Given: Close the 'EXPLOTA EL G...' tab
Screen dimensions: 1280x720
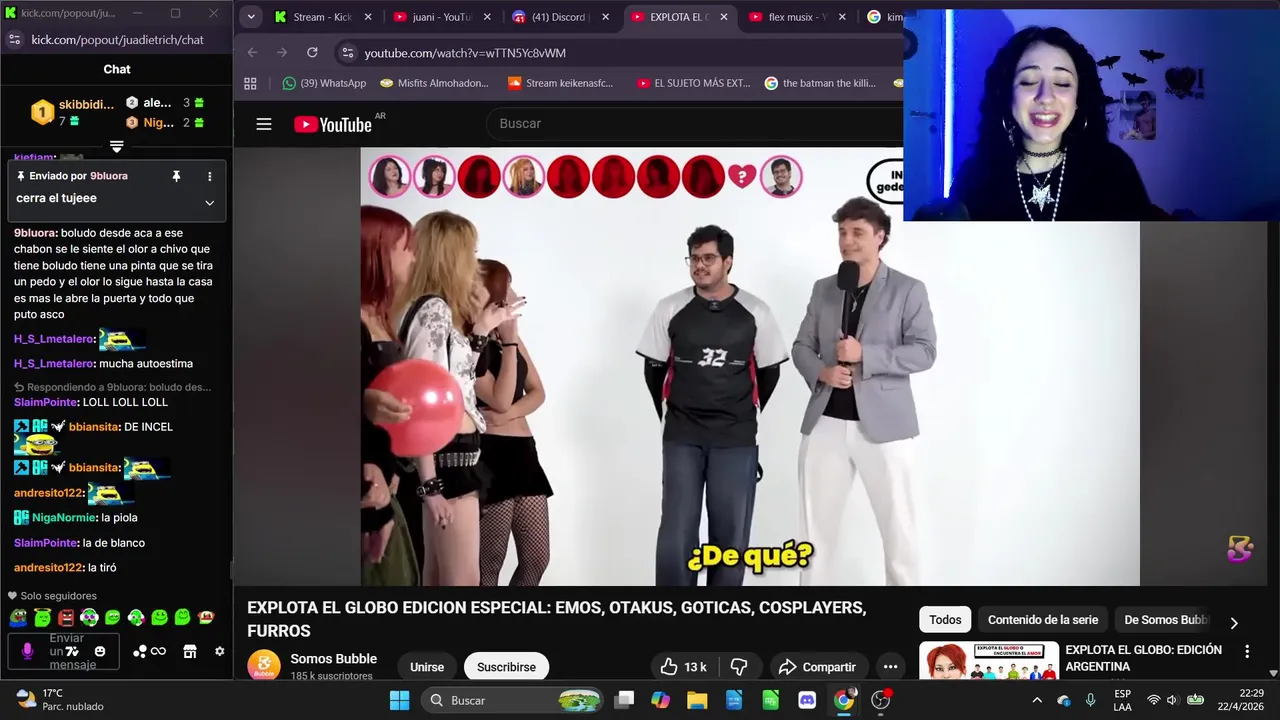Looking at the screenshot, I should [724, 17].
